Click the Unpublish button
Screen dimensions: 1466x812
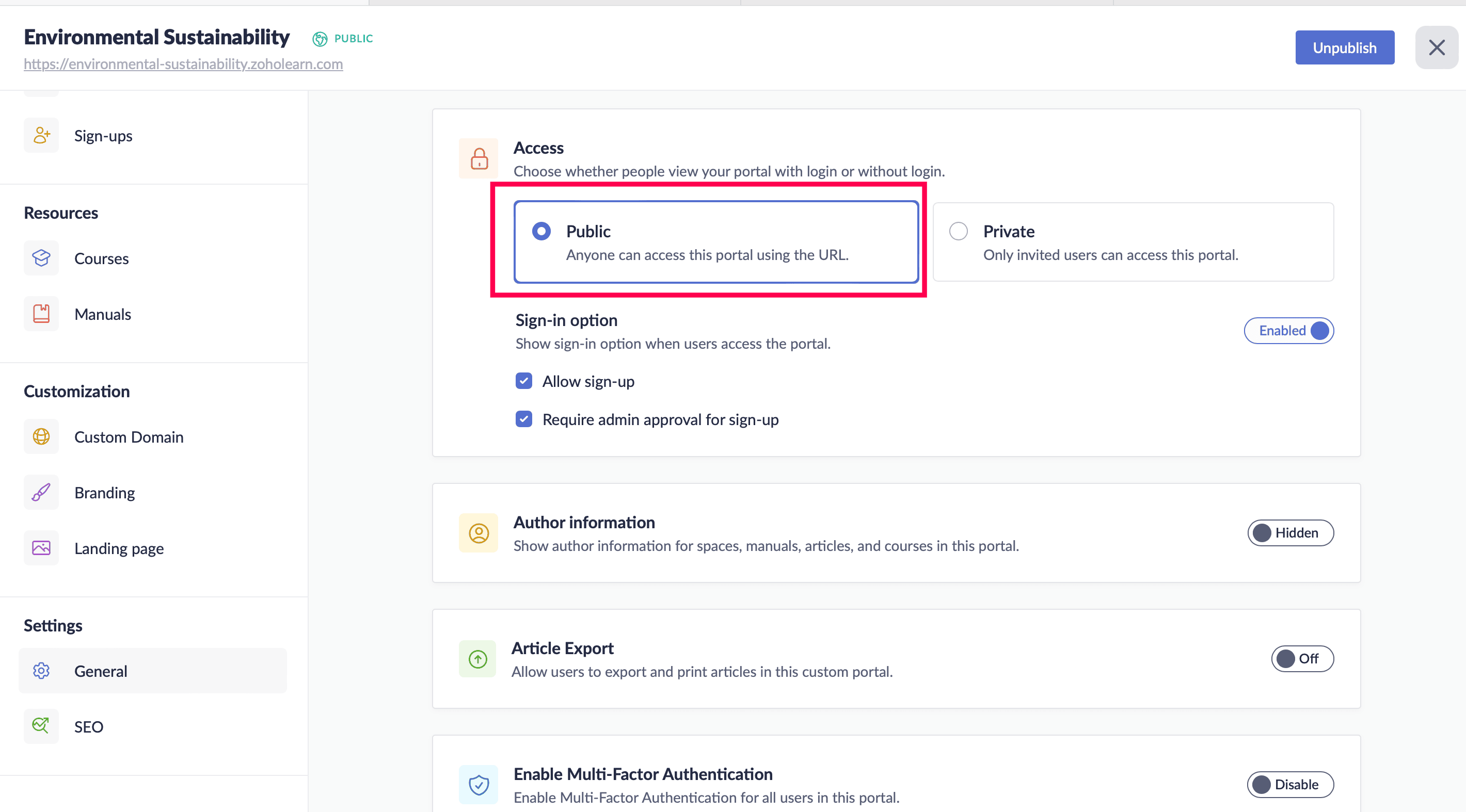pyautogui.click(x=1344, y=48)
